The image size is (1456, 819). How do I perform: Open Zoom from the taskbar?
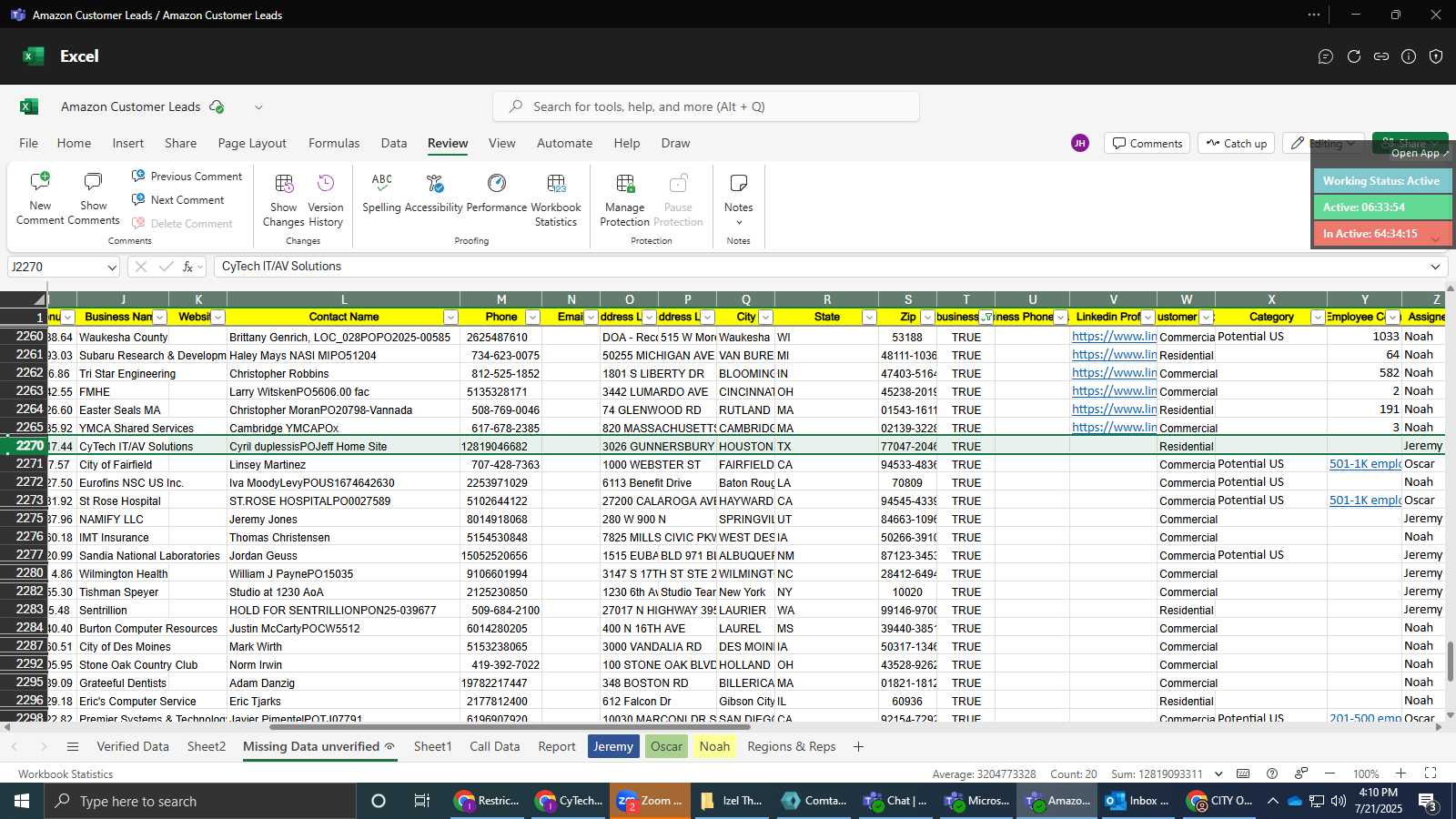coord(650,801)
